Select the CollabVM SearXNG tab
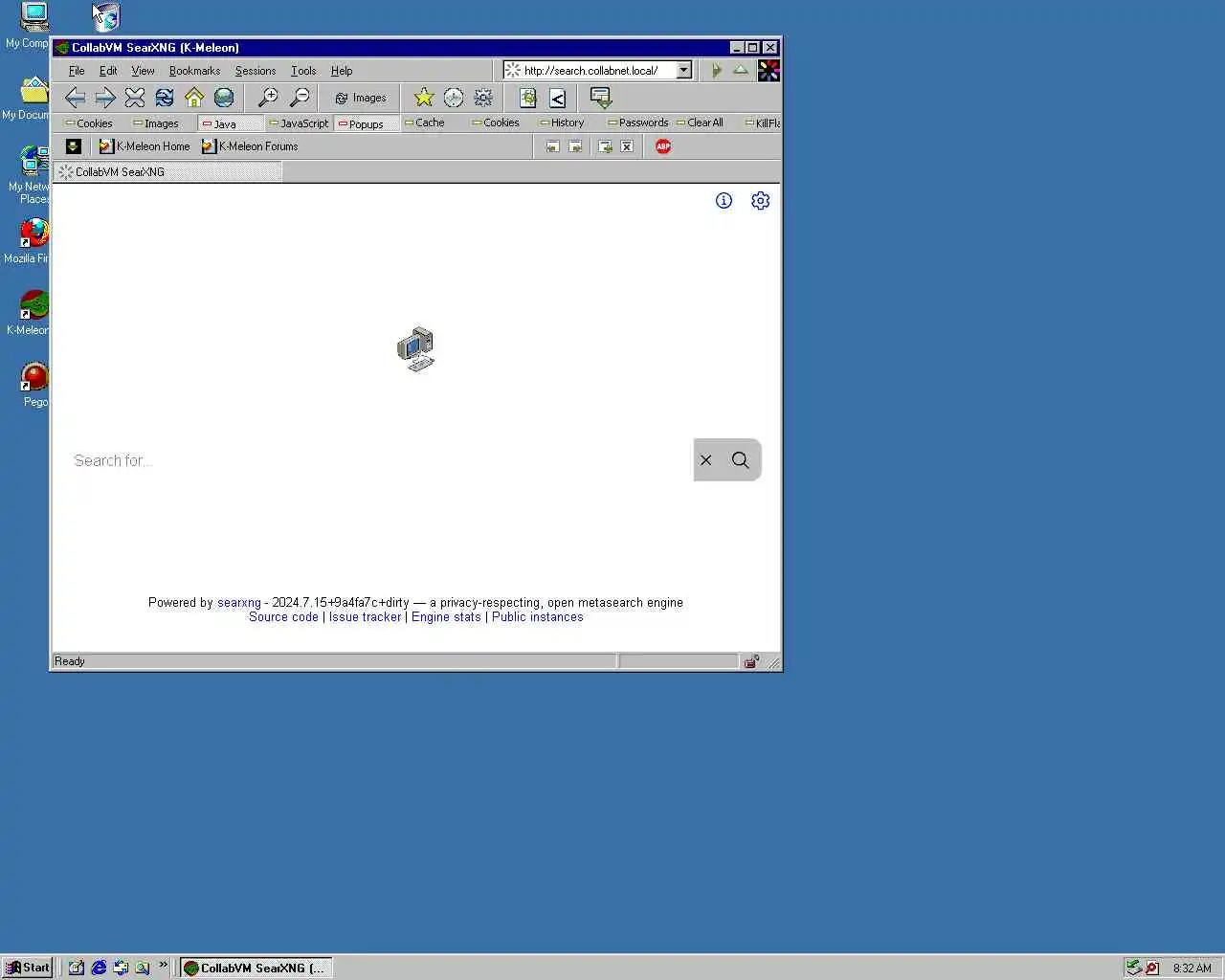 (x=168, y=172)
